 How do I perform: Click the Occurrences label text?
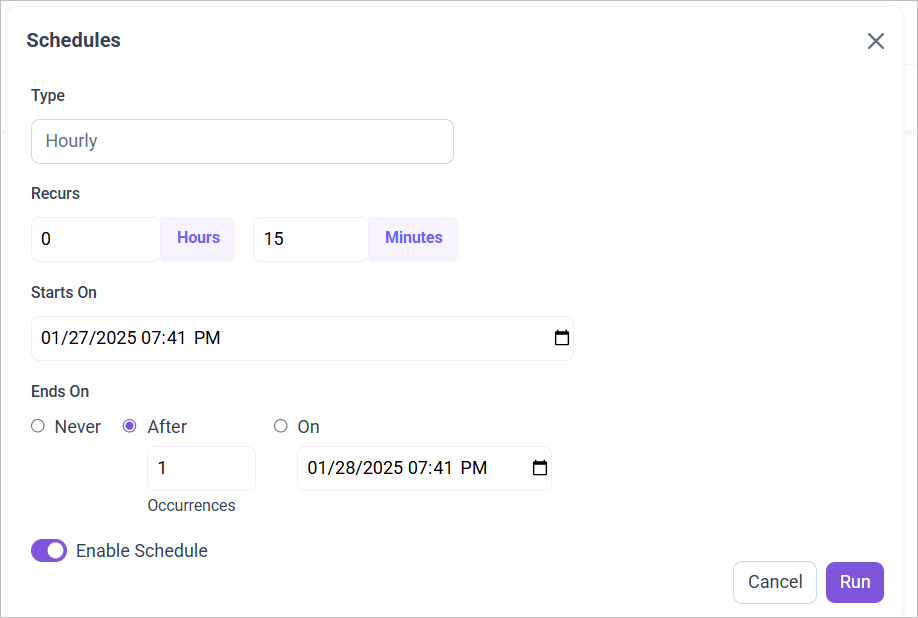point(191,505)
